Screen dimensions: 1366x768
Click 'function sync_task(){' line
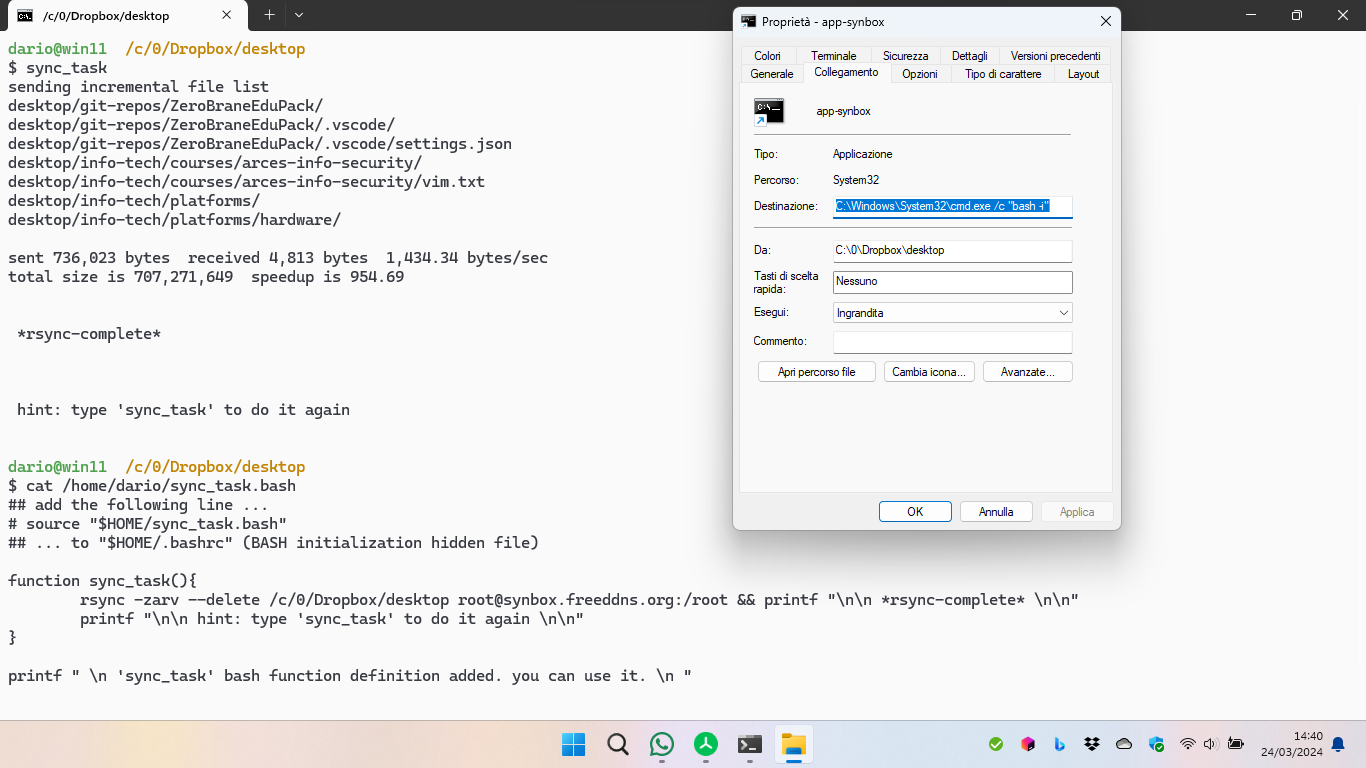pyautogui.click(x=102, y=581)
